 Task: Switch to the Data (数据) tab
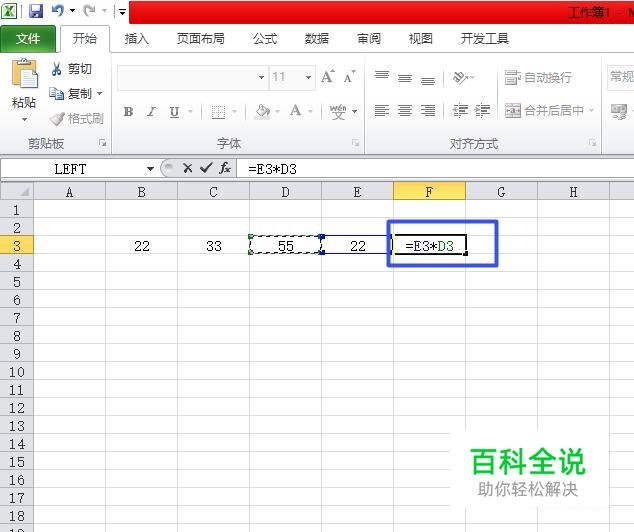(x=317, y=39)
